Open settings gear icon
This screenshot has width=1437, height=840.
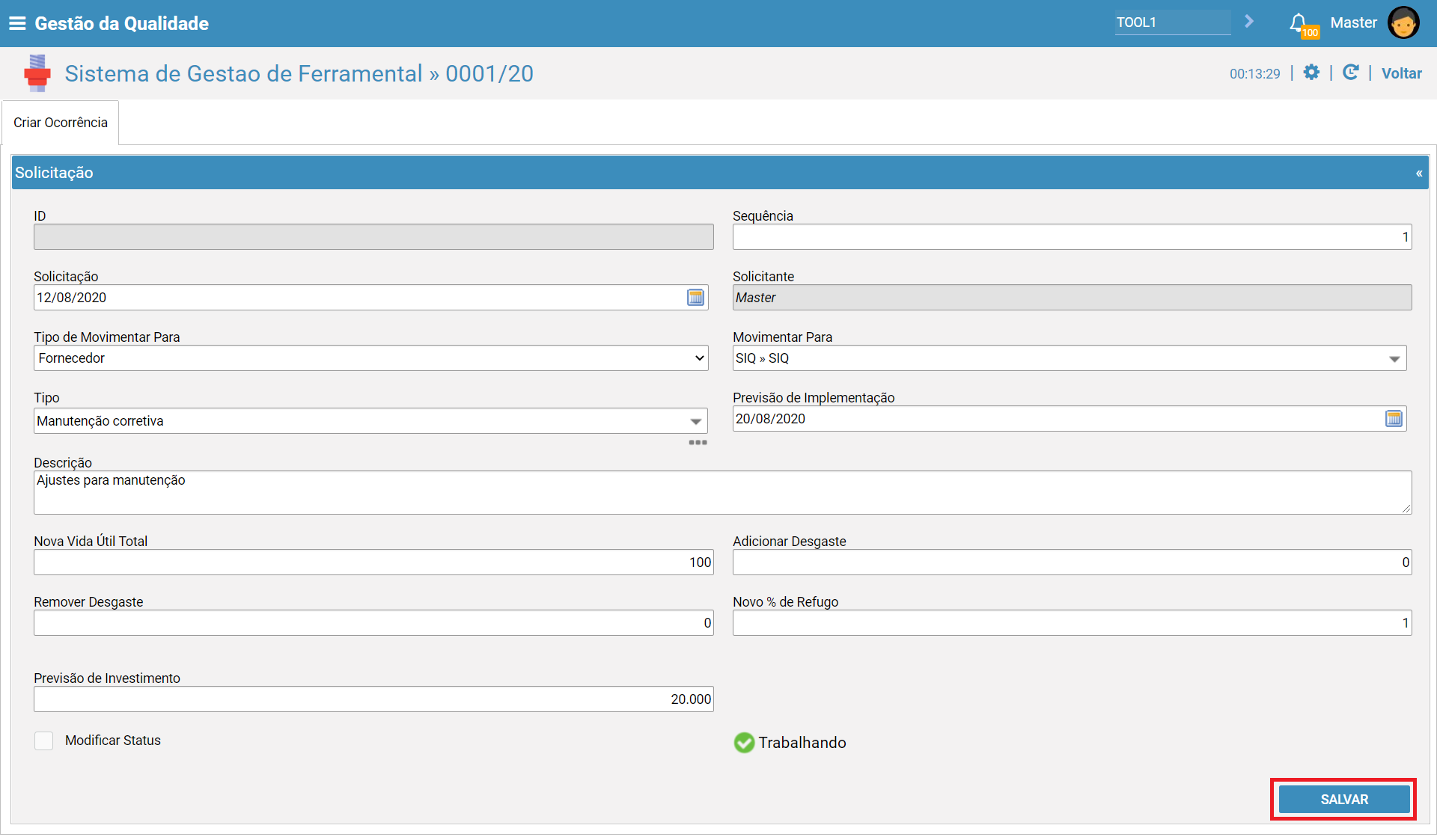click(1311, 73)
